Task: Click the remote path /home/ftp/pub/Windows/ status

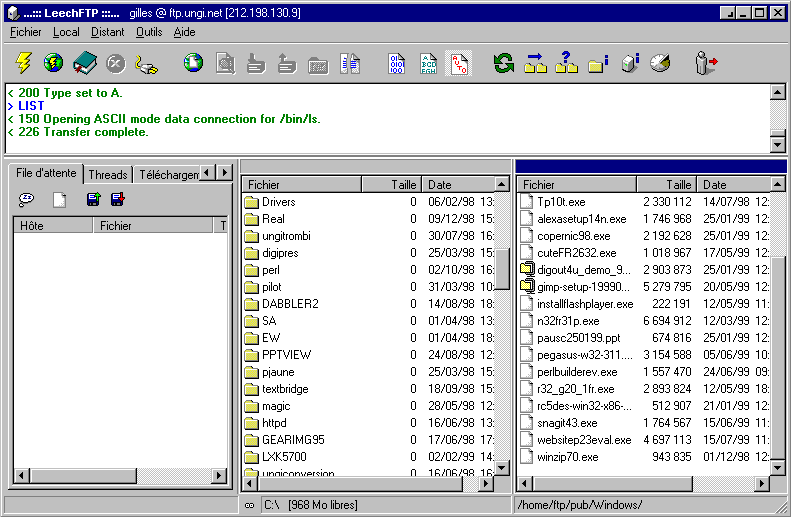Action: pyautogui.click(x=580, y=505)
